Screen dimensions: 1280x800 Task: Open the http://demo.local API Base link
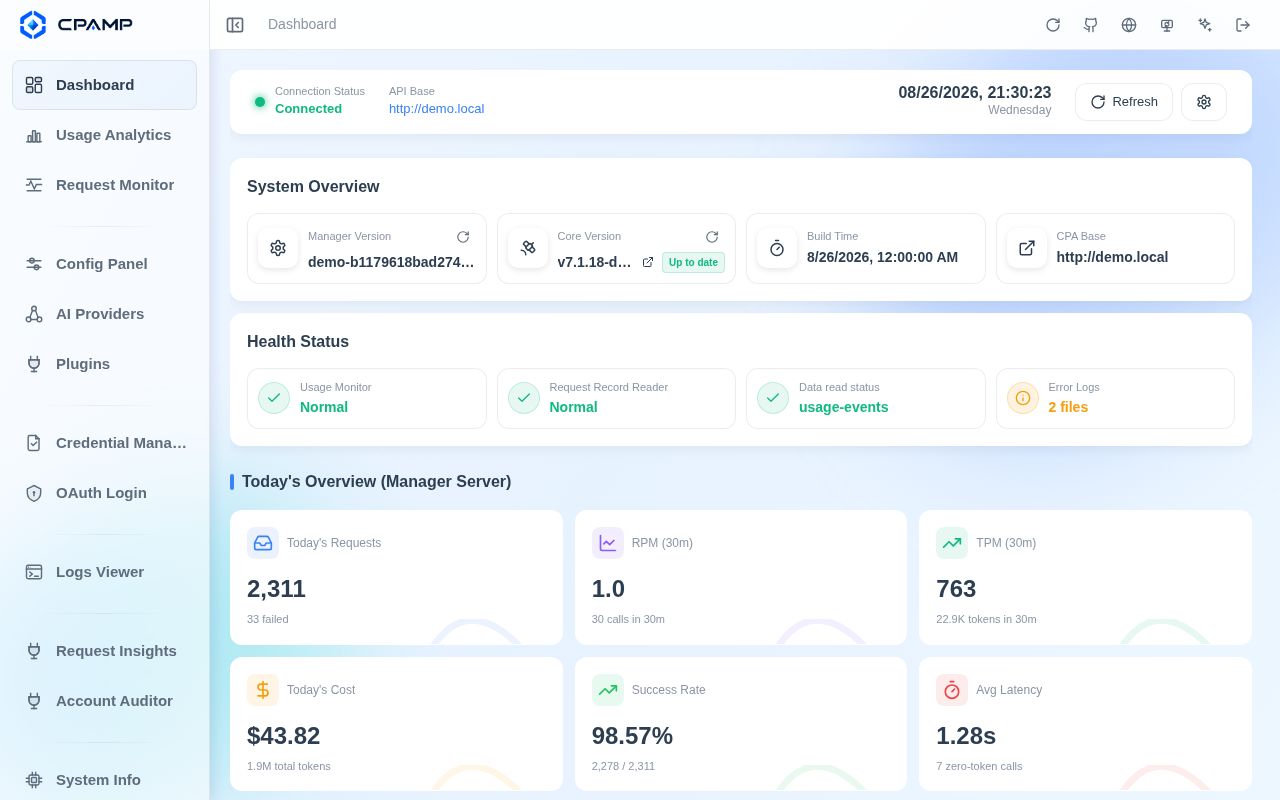[436, 109]
